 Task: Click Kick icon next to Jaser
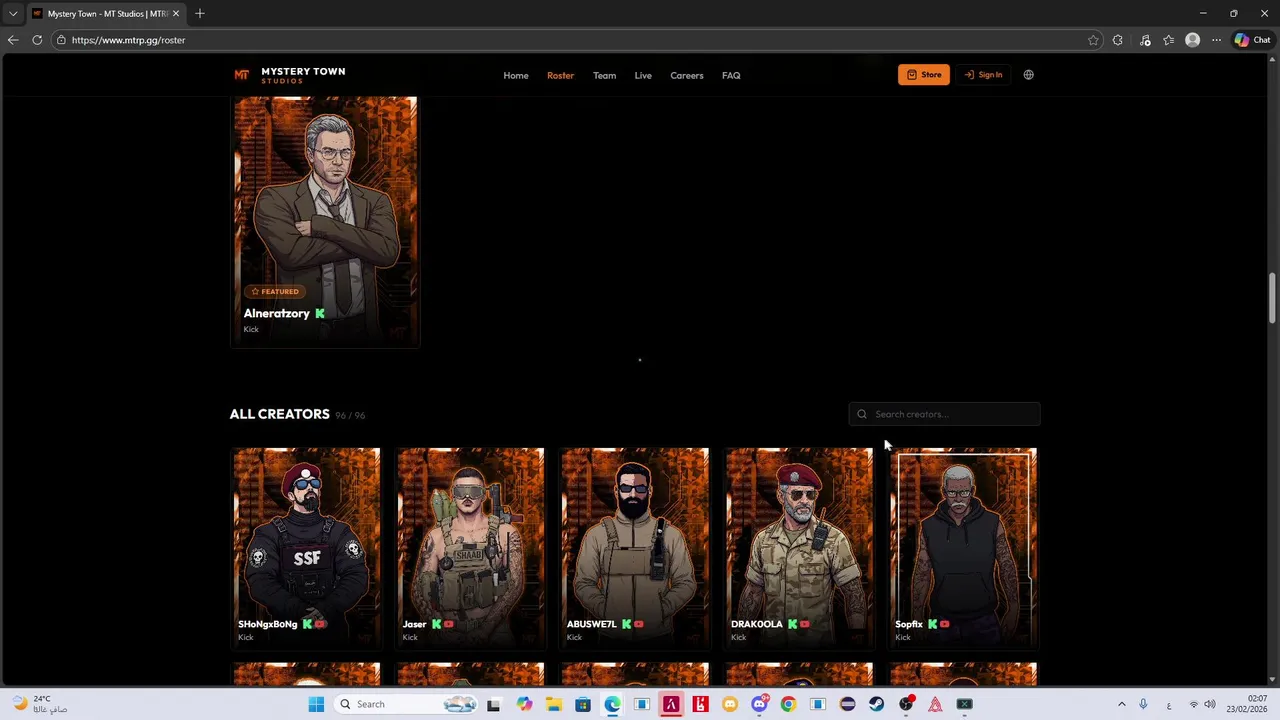[436, 624]
